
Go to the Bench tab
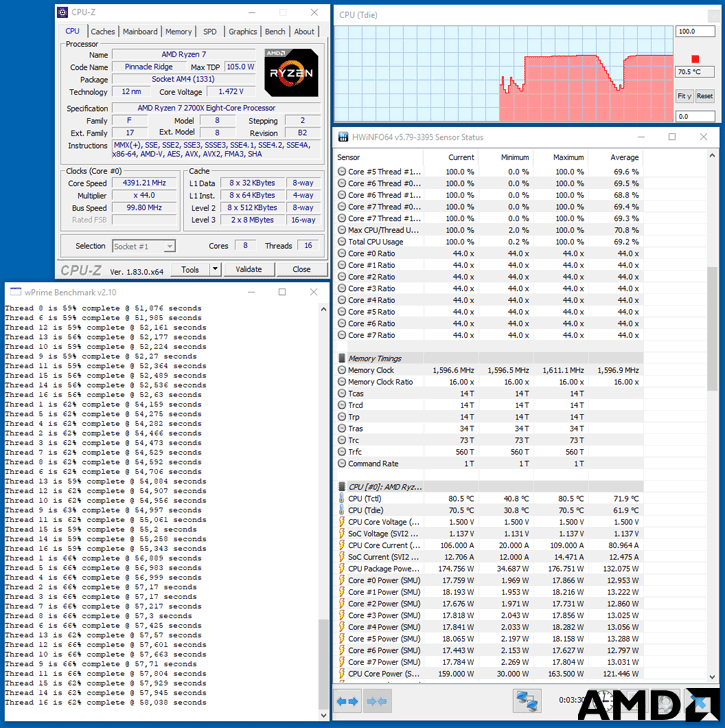point(275,32)
